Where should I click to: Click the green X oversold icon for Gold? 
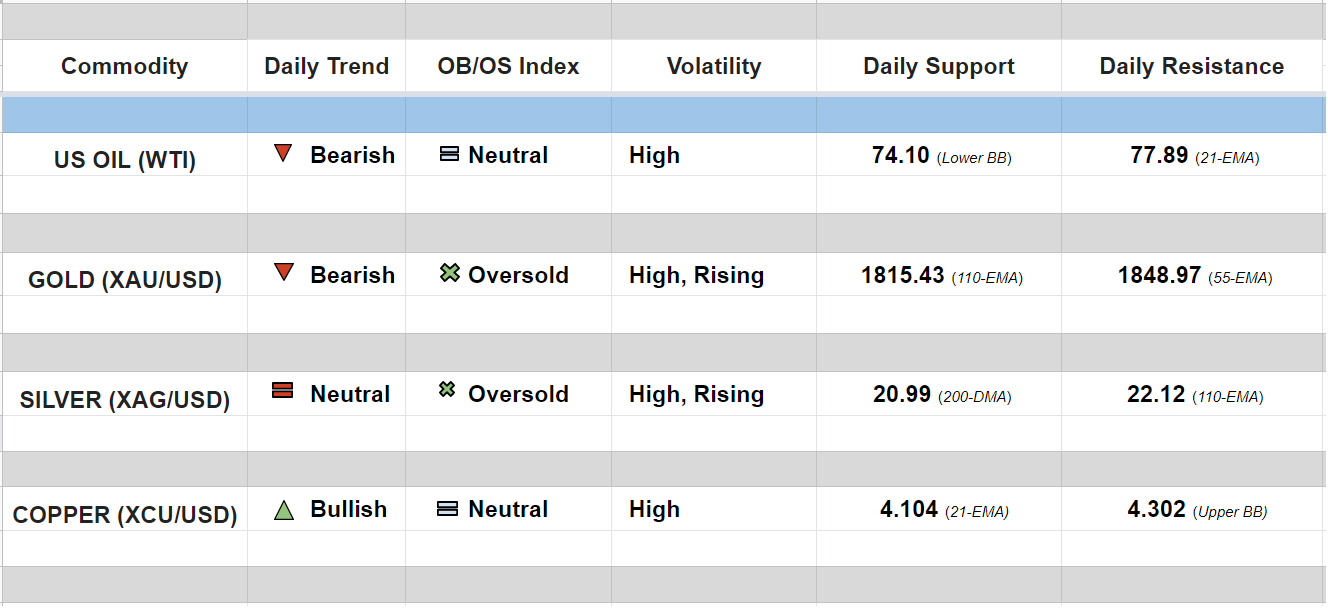449,273
